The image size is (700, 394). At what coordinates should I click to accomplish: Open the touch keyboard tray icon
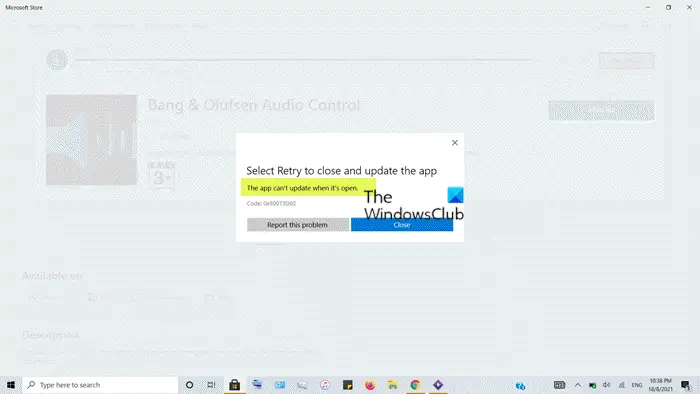[x=559, y=385]
